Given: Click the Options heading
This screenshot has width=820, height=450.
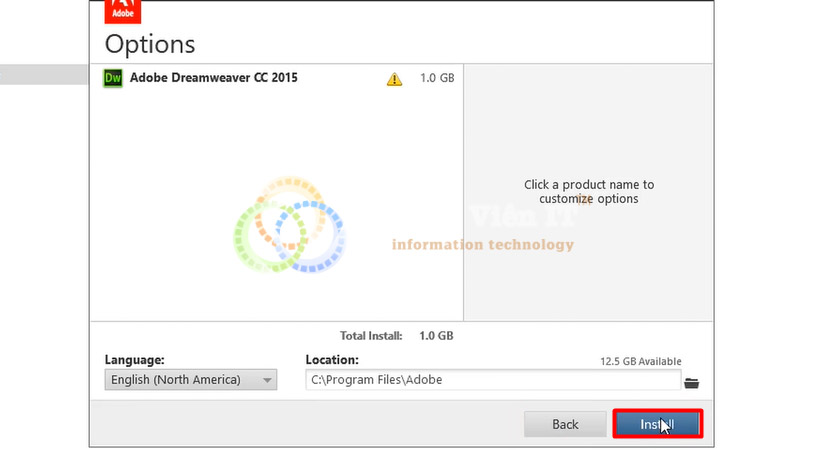Looking at the screenshot, I should [x=150, y=44].
